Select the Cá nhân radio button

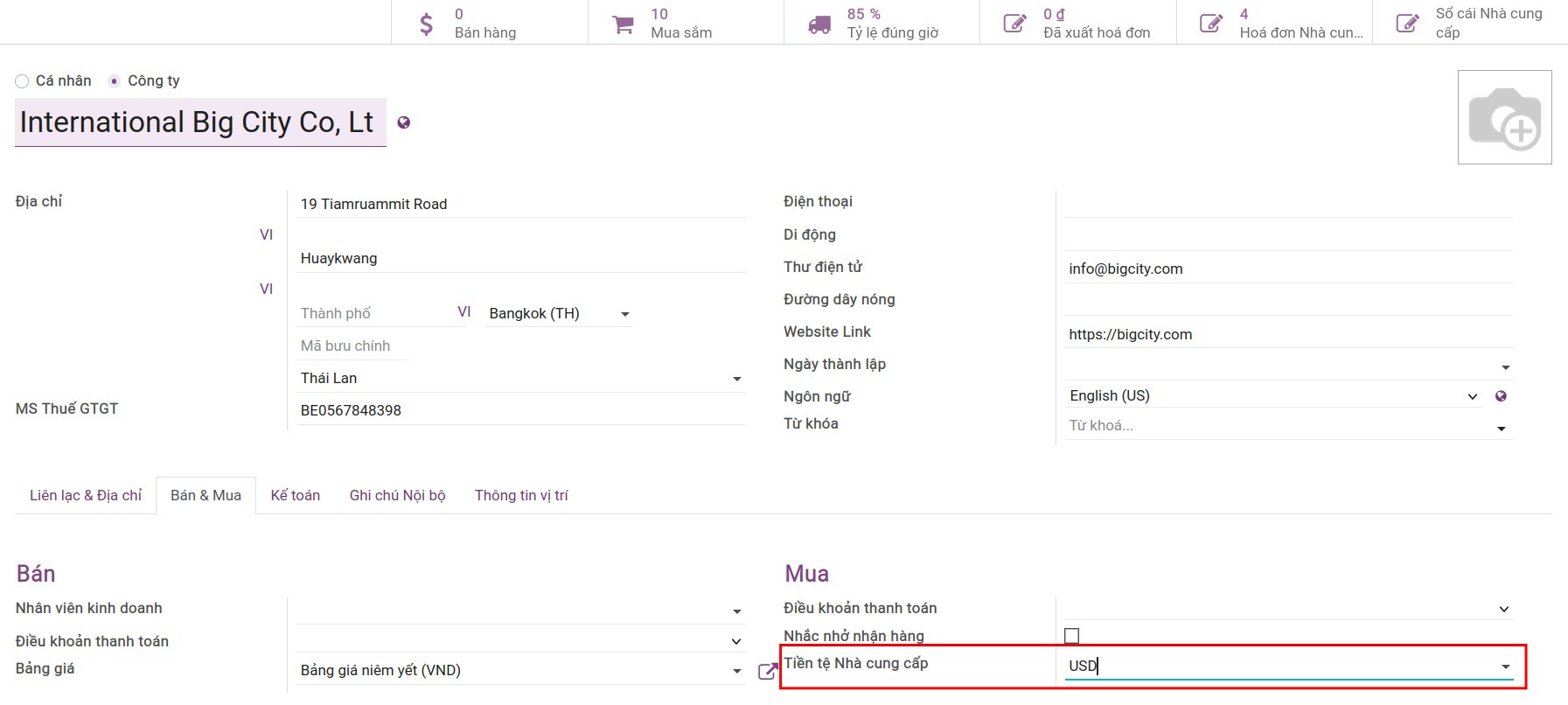[22, 81]
